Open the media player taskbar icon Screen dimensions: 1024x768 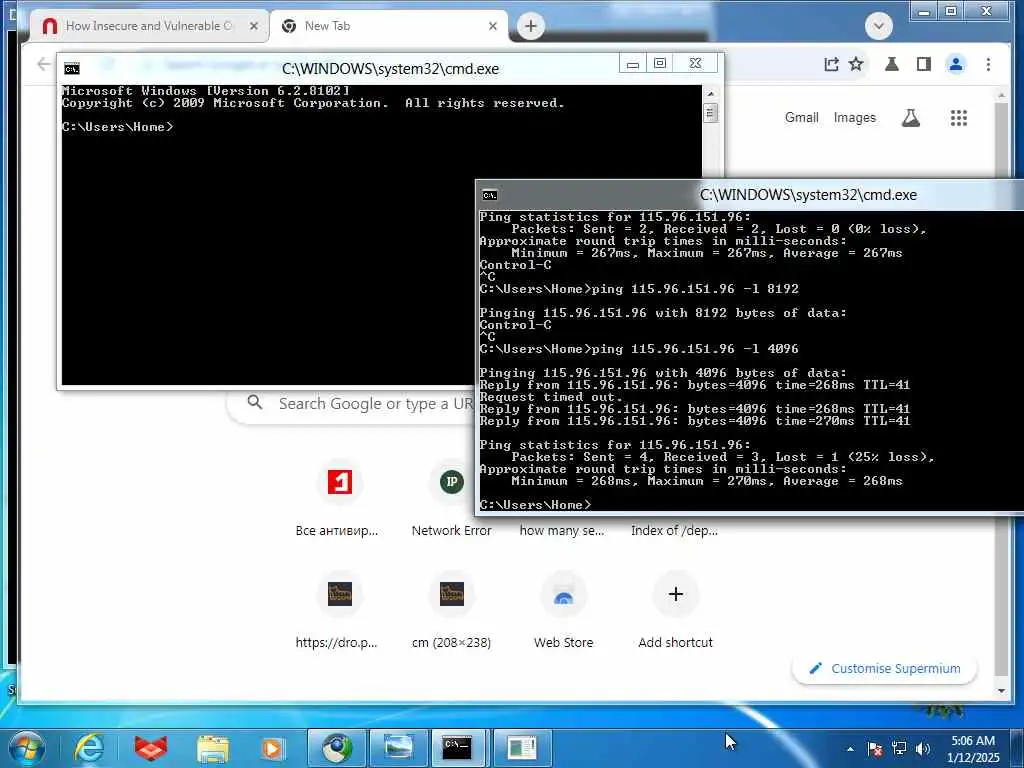273,748
